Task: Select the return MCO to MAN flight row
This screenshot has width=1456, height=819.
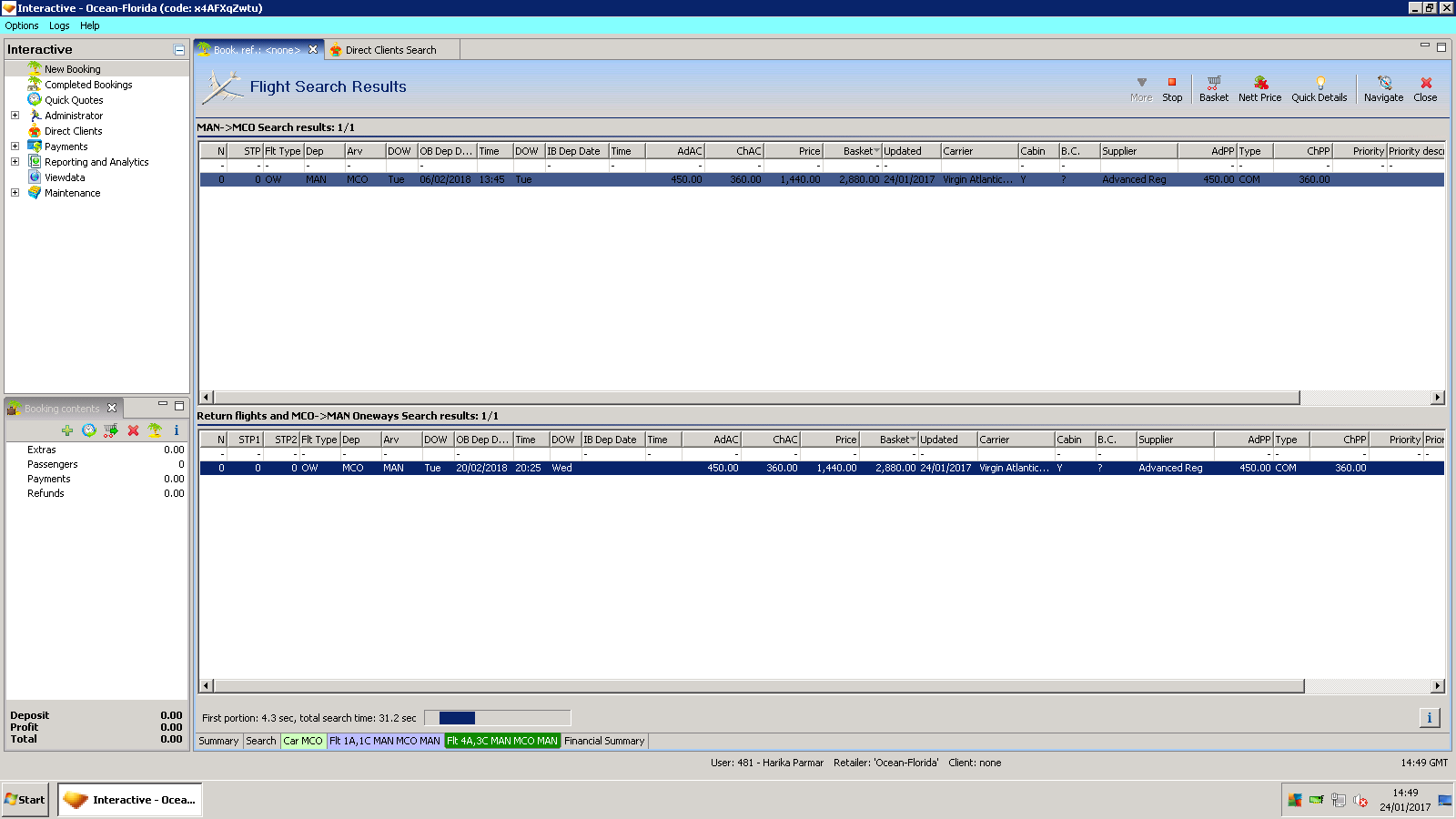Action: click(822, 468)
